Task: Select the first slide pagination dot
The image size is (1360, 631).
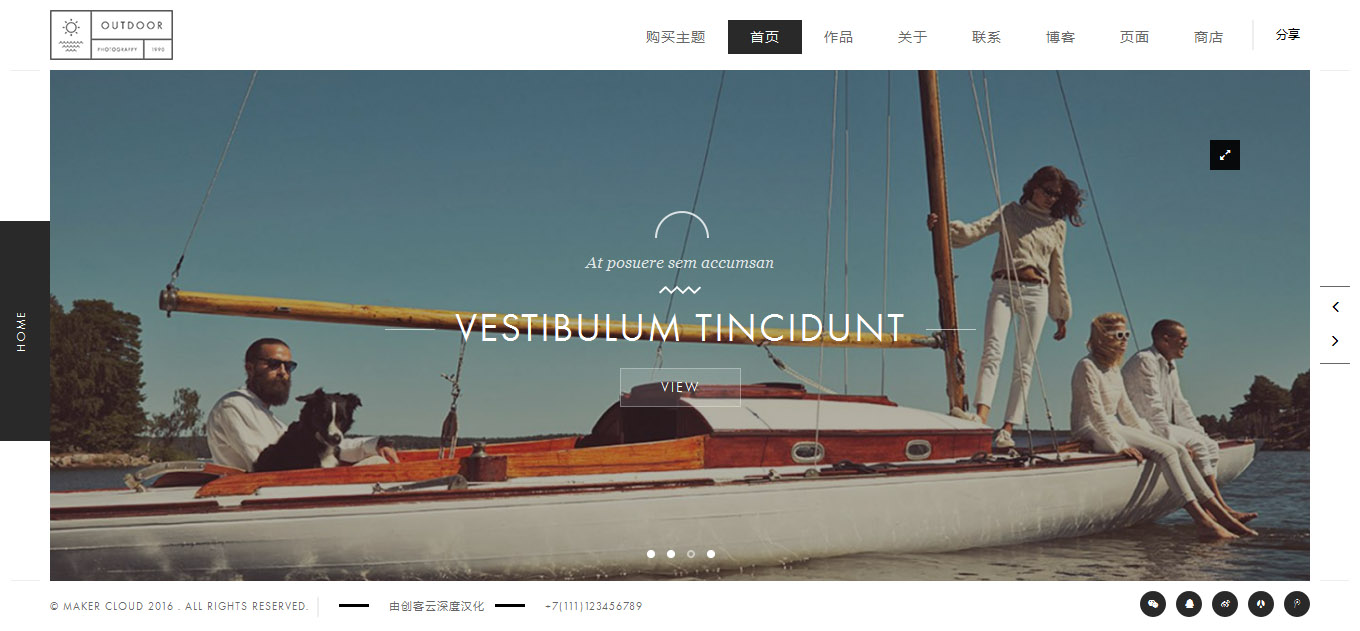Action: [651, 553]
